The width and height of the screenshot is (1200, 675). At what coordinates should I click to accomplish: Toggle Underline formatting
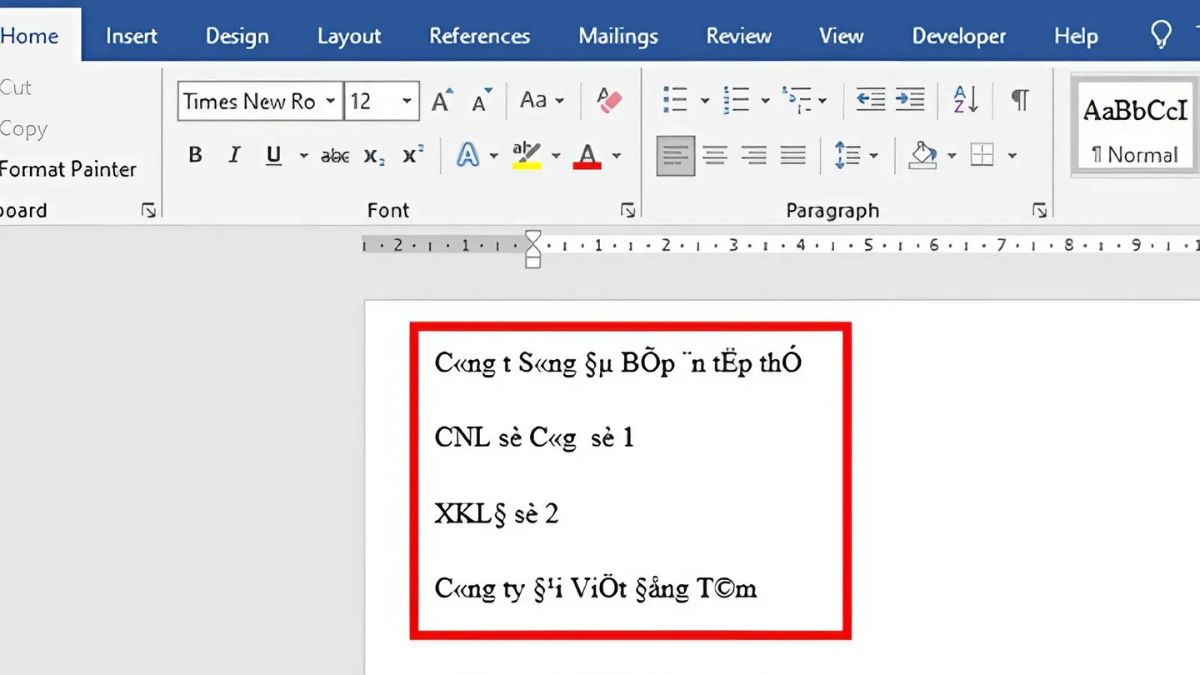(x=274, y=155)
